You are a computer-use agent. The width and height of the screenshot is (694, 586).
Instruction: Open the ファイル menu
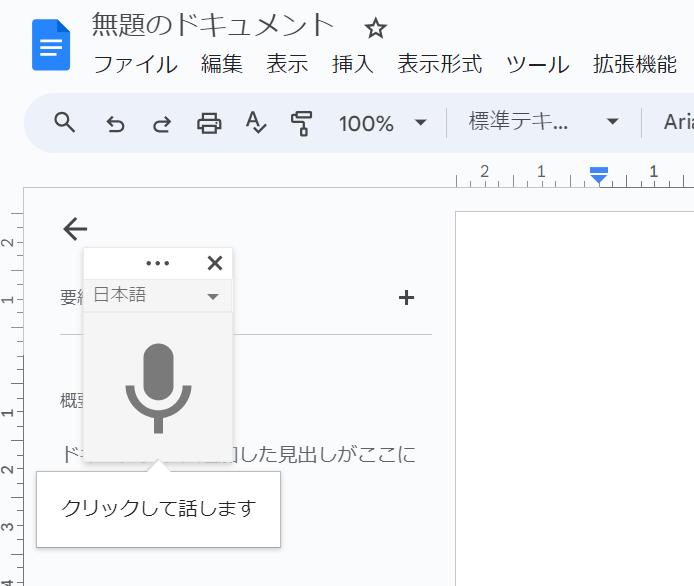135,65
